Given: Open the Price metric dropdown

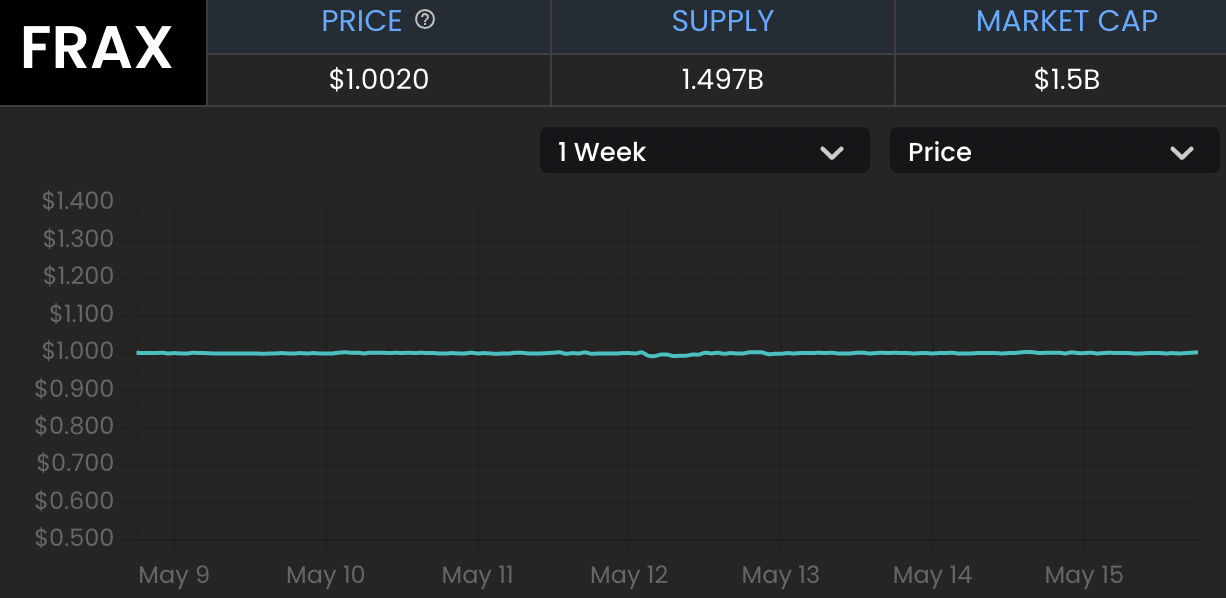Looking at the screenshot, I should click(x=1054, y=152).
